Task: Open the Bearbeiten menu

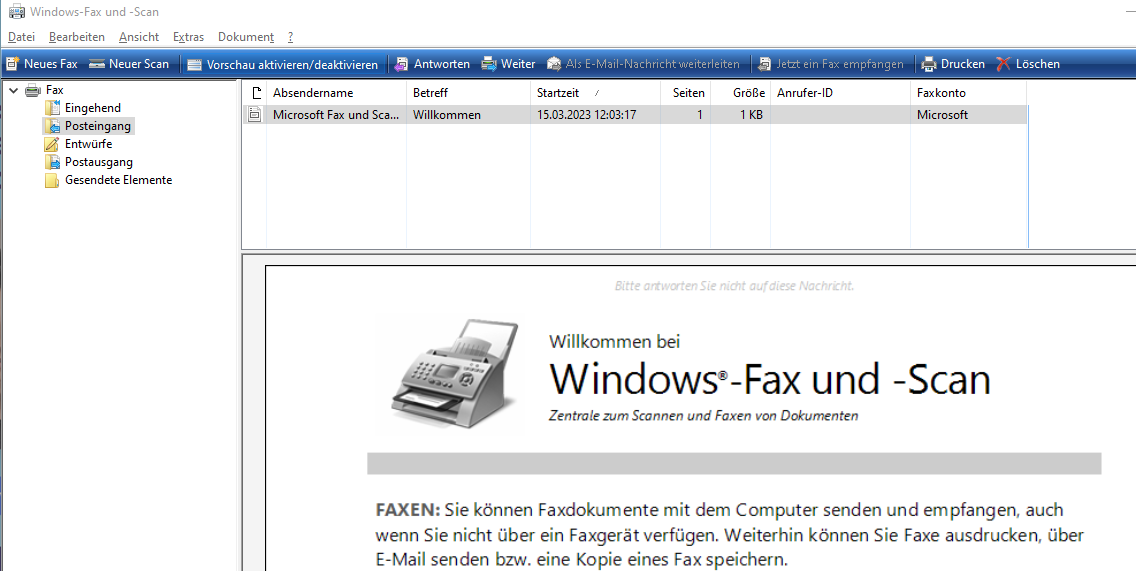Action: 77,37
